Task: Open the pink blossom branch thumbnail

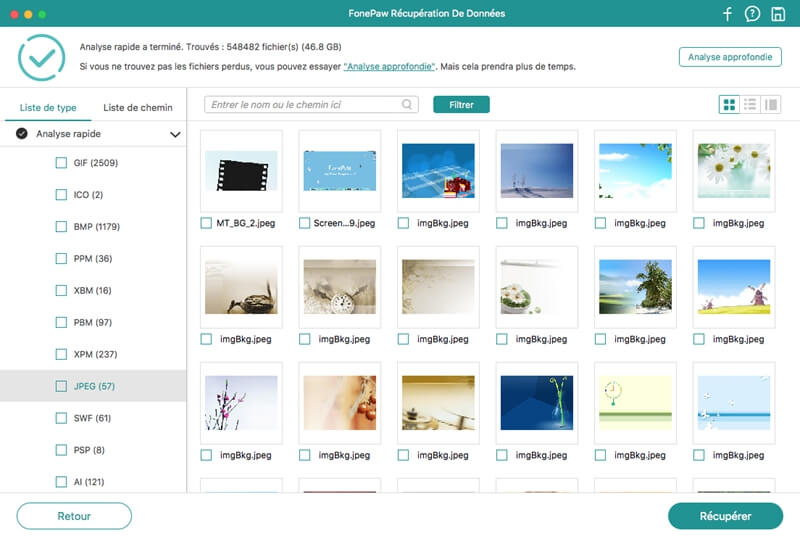Action: [241, 403]
